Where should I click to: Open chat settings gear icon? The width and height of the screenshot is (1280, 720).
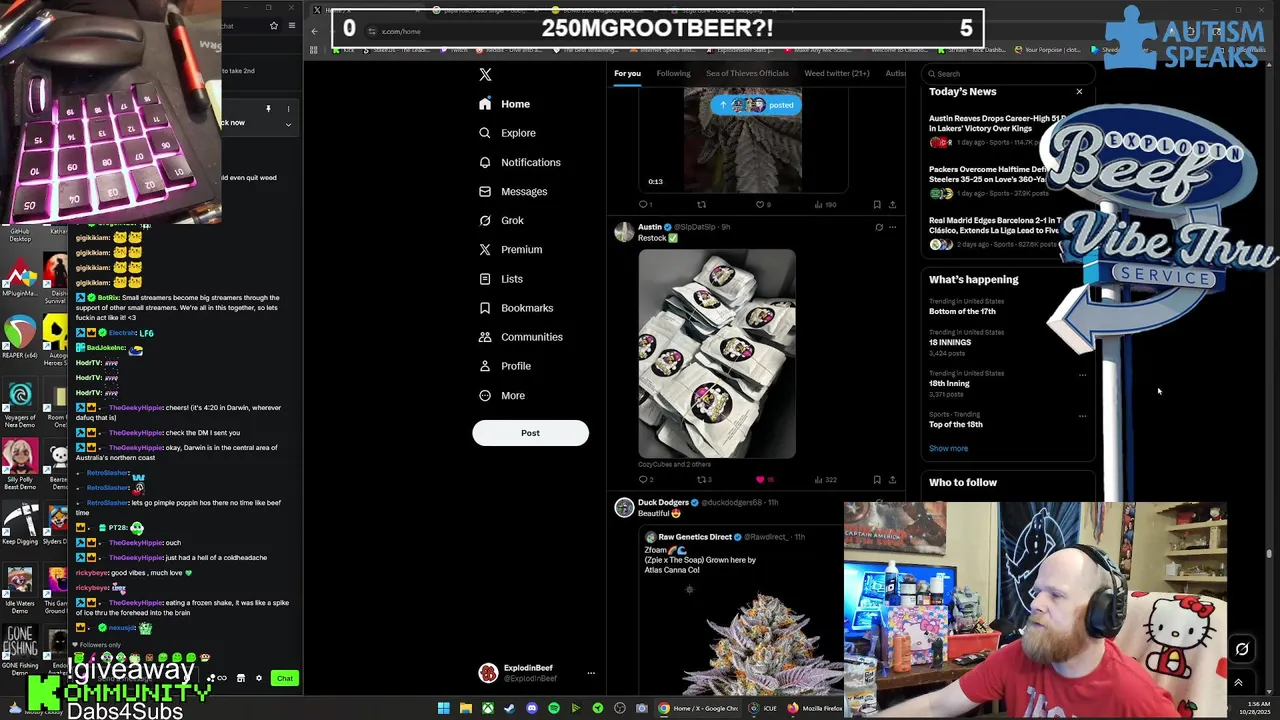click(x=258, y=678)
